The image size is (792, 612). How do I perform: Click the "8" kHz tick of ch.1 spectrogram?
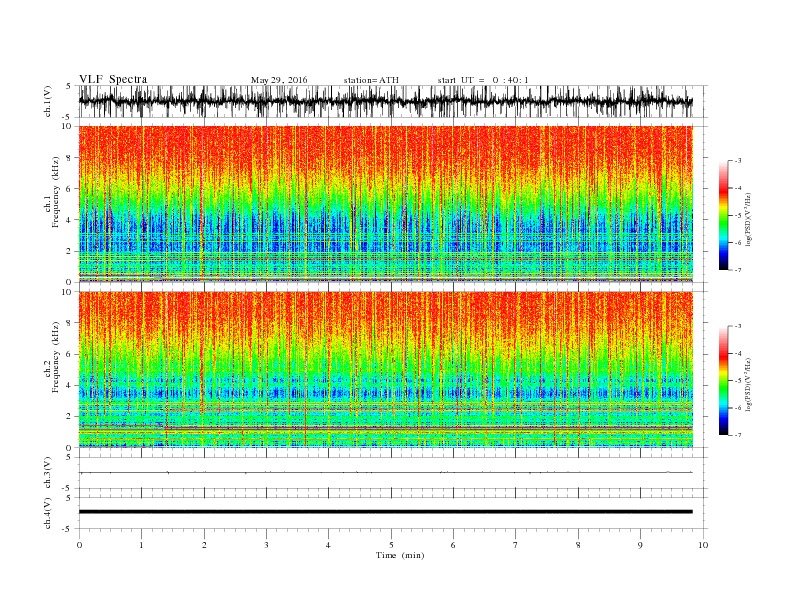tap(69, 158)
